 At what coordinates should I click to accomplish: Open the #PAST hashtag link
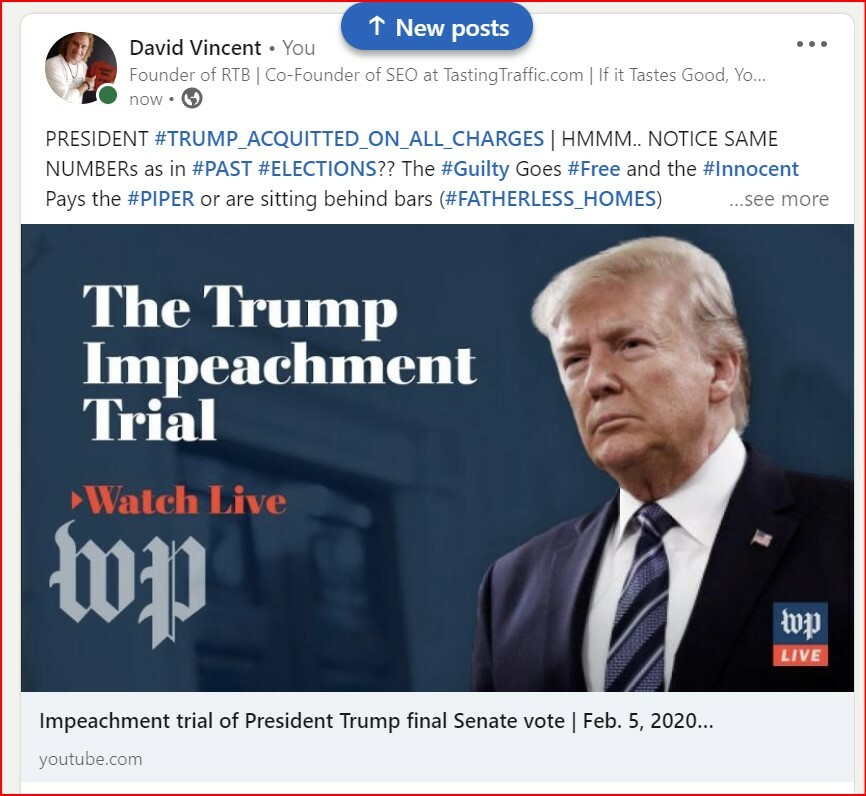point(221,168)
